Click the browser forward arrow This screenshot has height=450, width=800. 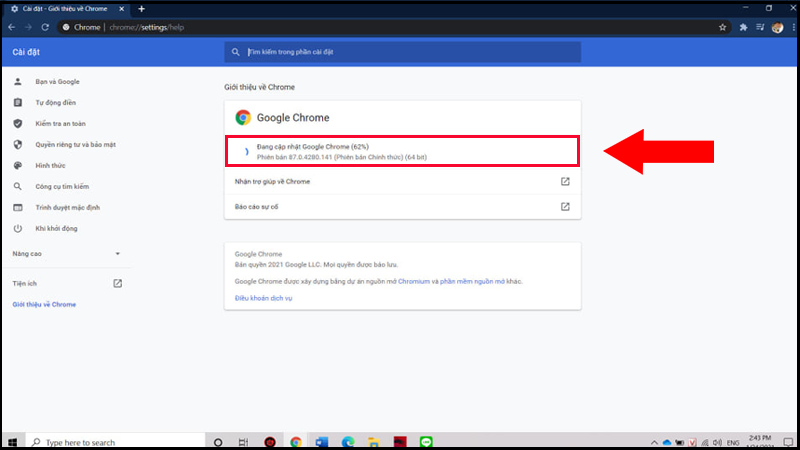pyautogui.click(x=28, y=28)
